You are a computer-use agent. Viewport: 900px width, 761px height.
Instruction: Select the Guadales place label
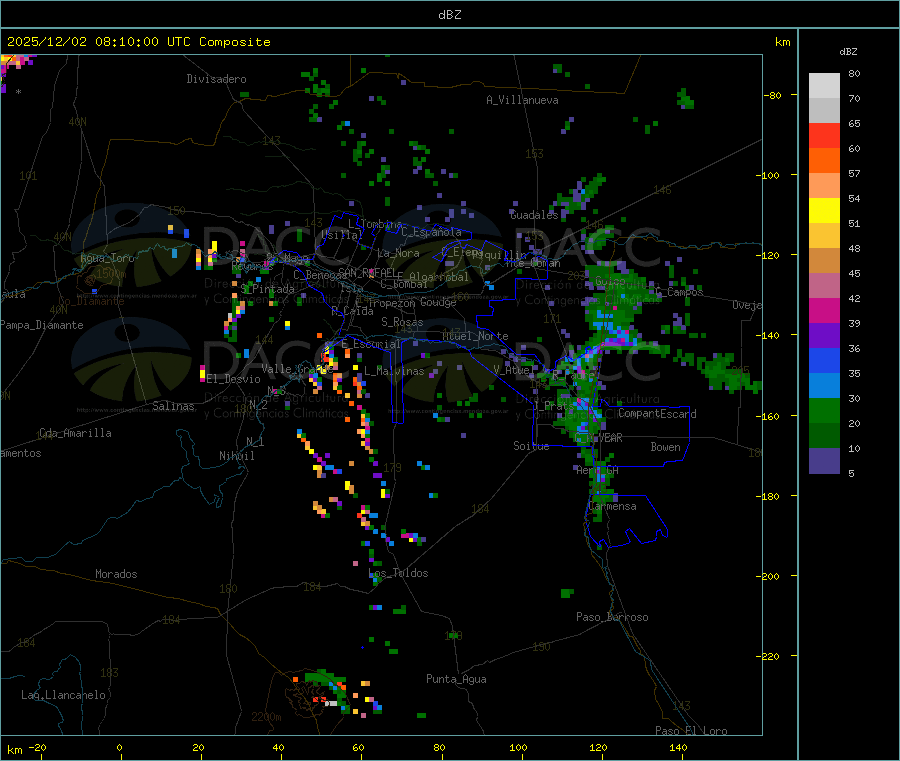(534, 215)
